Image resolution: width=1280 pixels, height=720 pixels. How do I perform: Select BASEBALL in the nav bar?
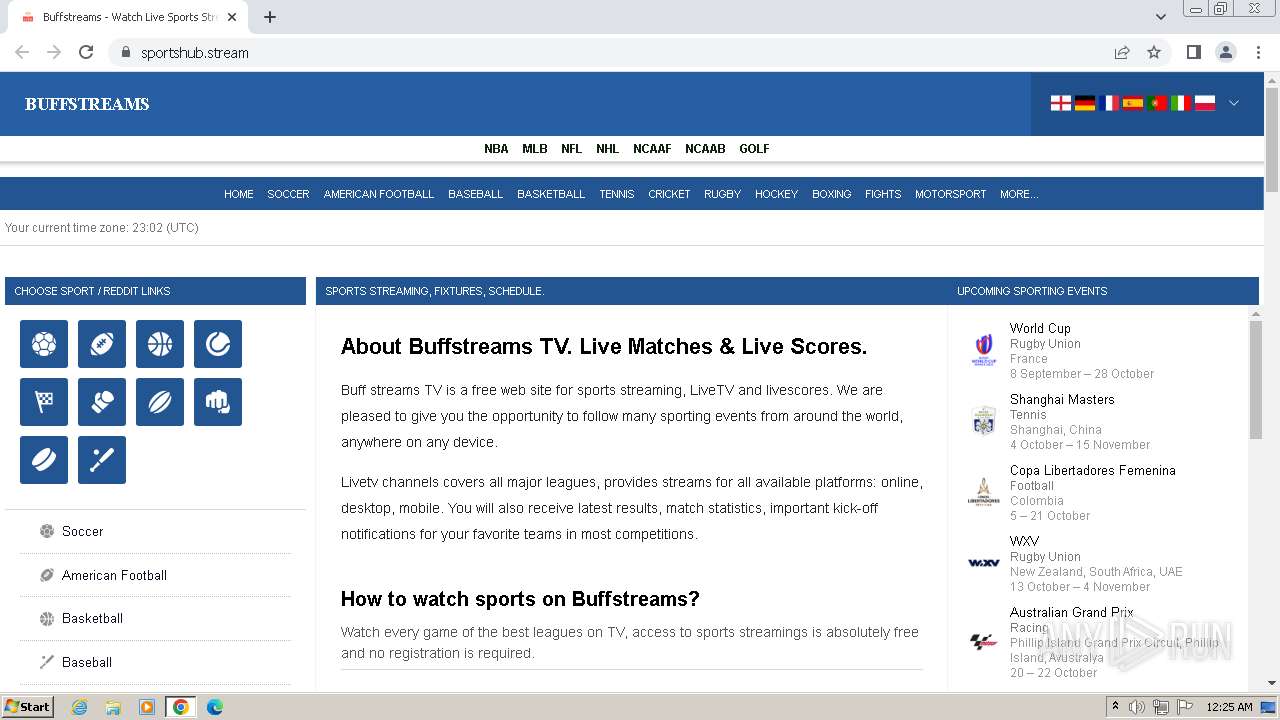pyautogui.click(x=475, y=194)
